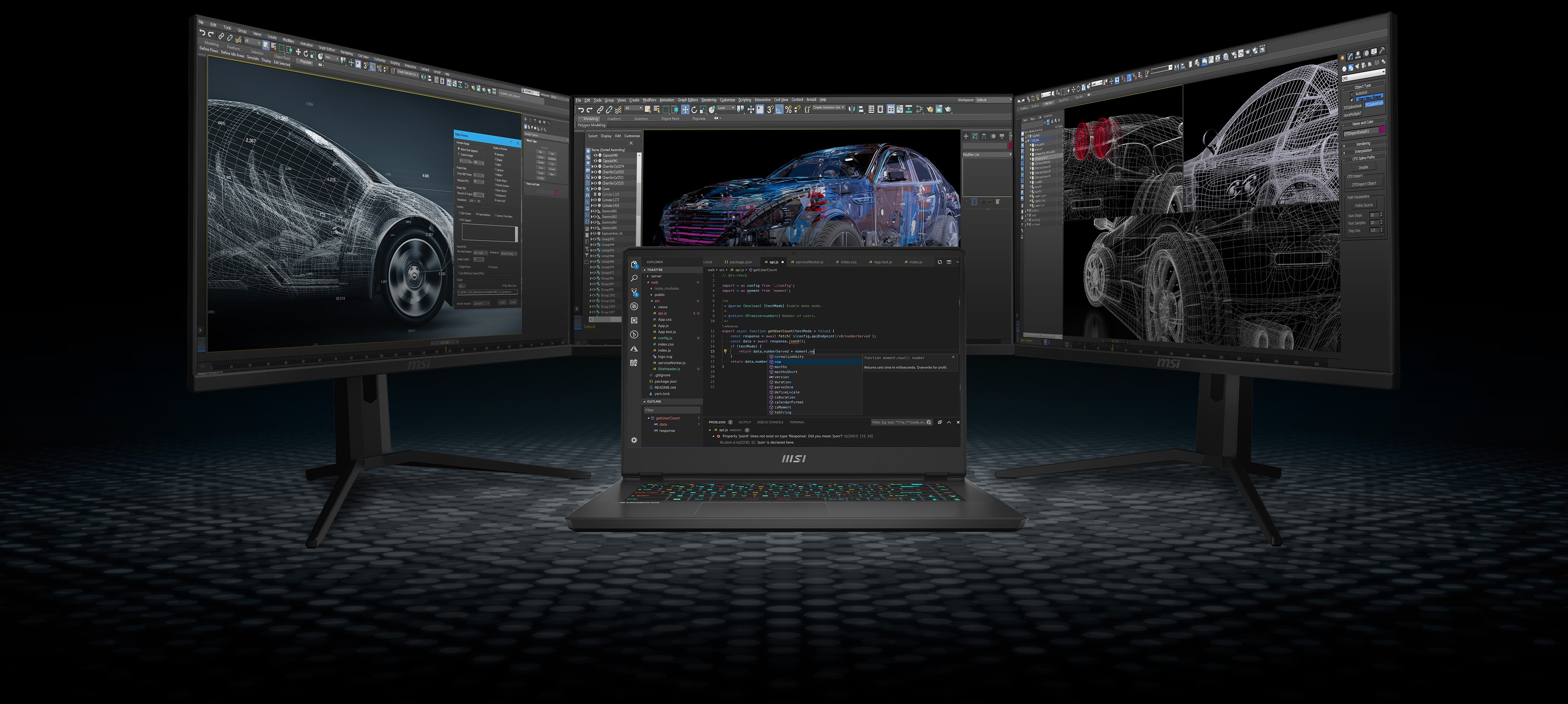
Task: Click Define Flows on left monitor ribbon
Action: point(209,50)
